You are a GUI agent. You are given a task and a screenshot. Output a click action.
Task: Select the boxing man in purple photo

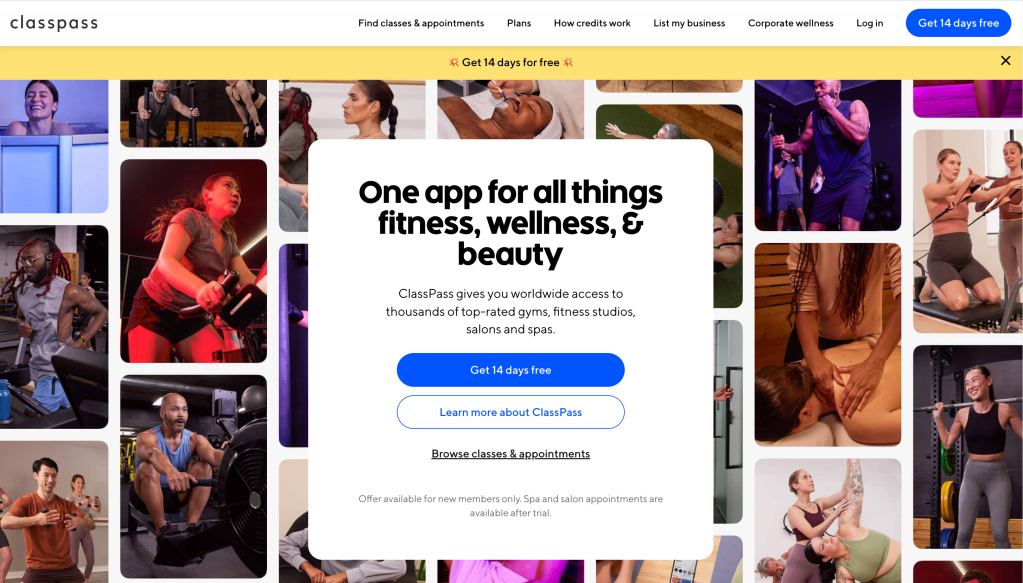coord(827,155)
